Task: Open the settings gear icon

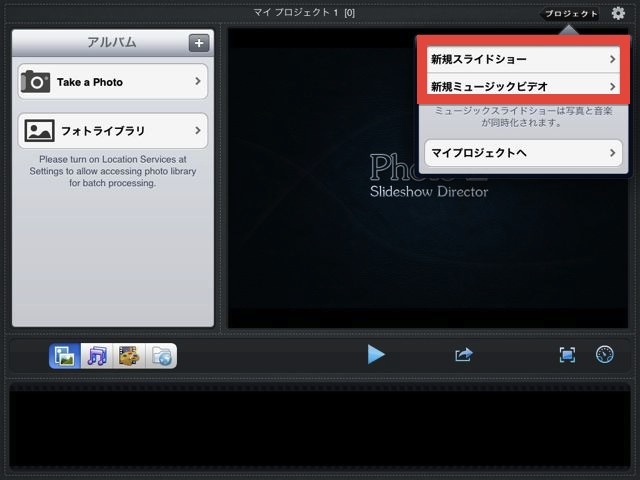Action: (x=618, y=13)
